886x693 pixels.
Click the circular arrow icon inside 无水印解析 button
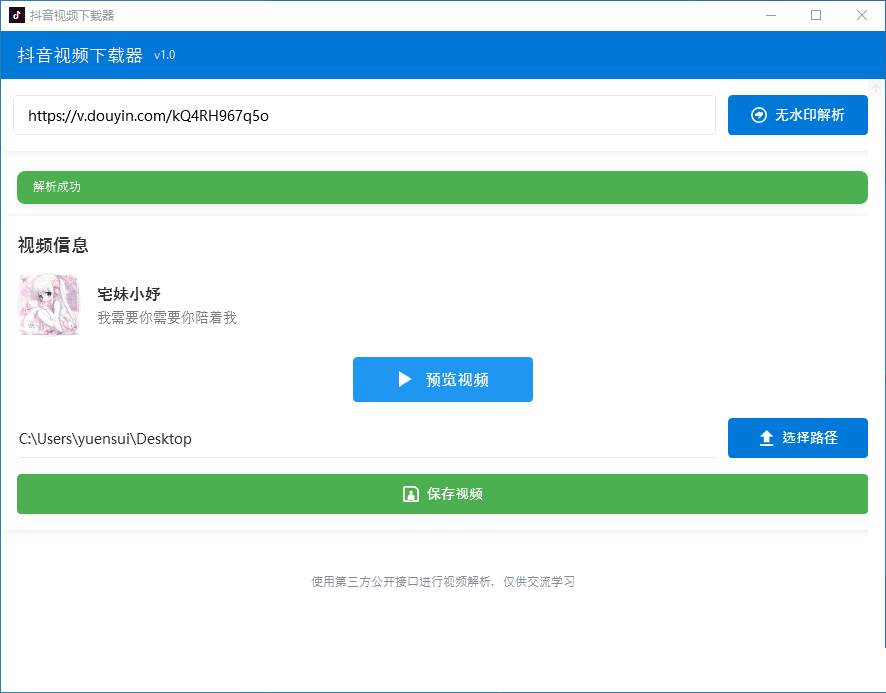(x=759, y=114)
